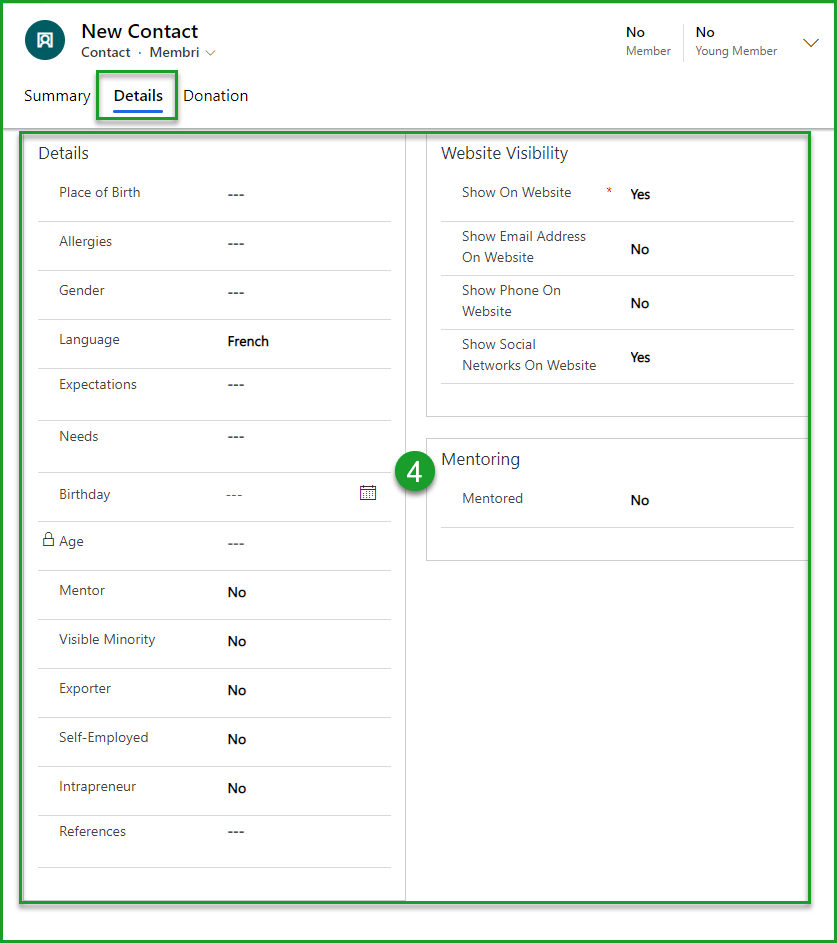Screen dimensions: 837x943
Task: Disable Show Social Networks On Website
Action: coord(639,357)
